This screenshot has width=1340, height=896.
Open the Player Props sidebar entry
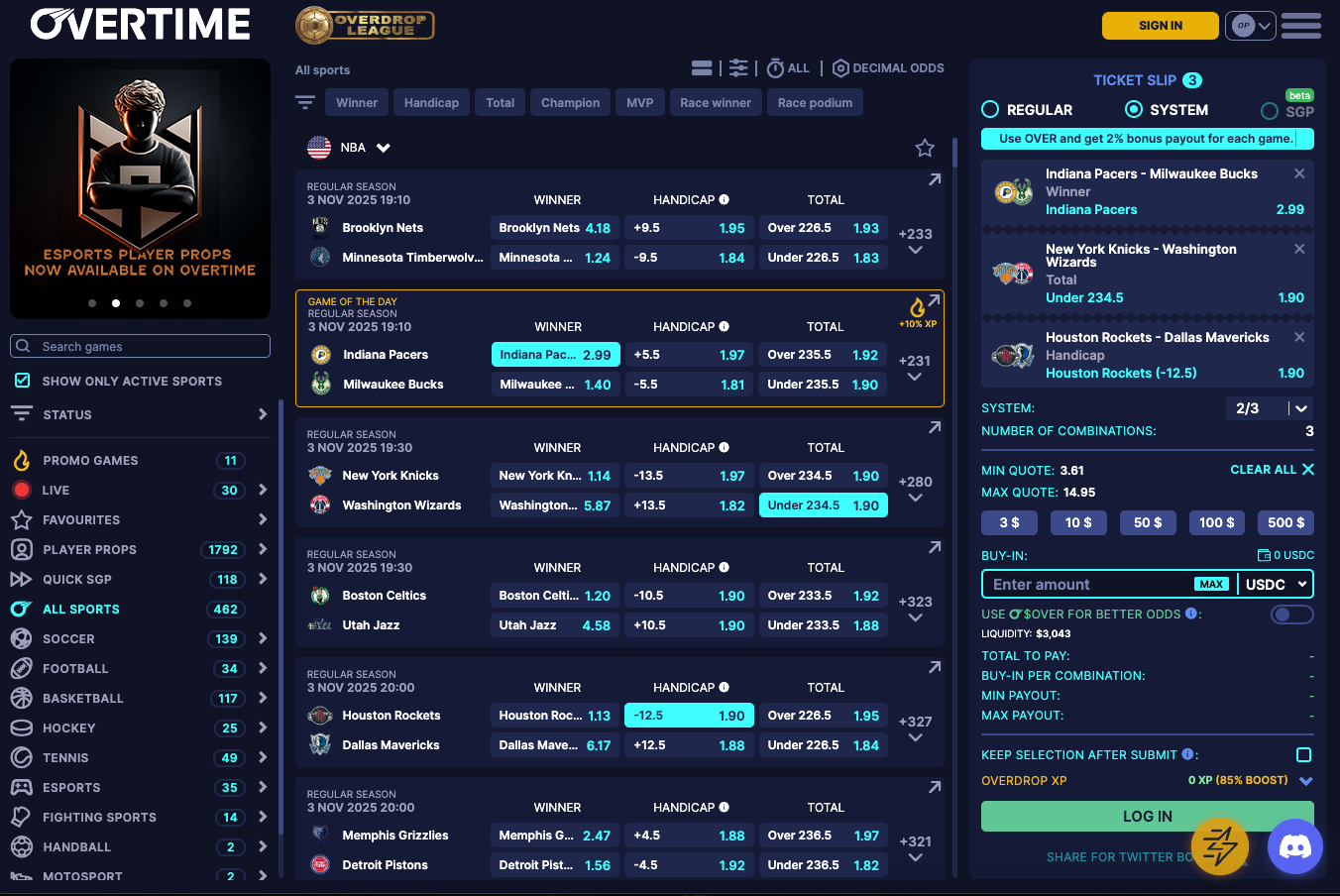(x=139, y=549)
